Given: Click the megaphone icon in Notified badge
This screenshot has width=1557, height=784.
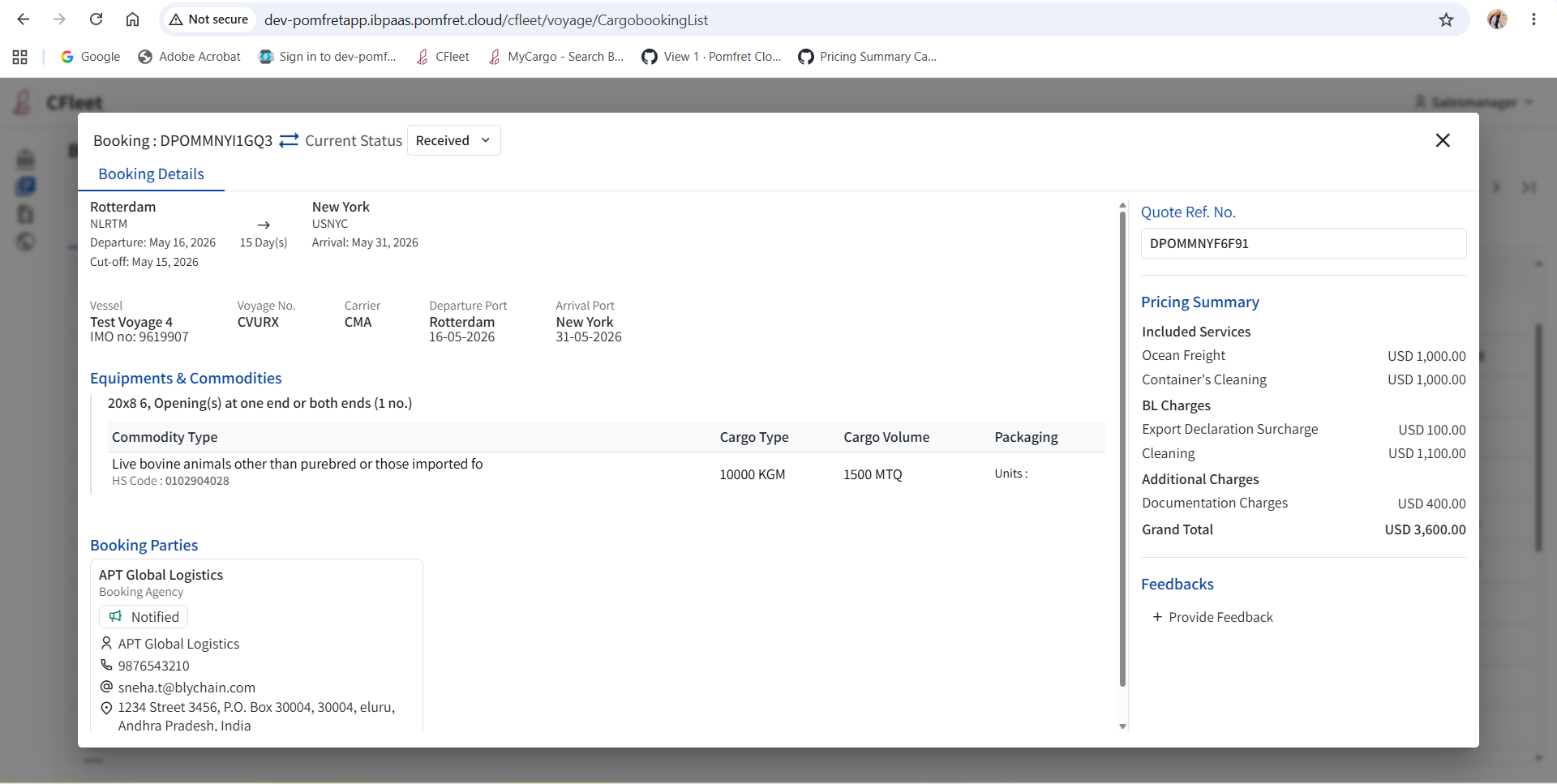Looking at the screenshot, I should click(x=116, y=616).
